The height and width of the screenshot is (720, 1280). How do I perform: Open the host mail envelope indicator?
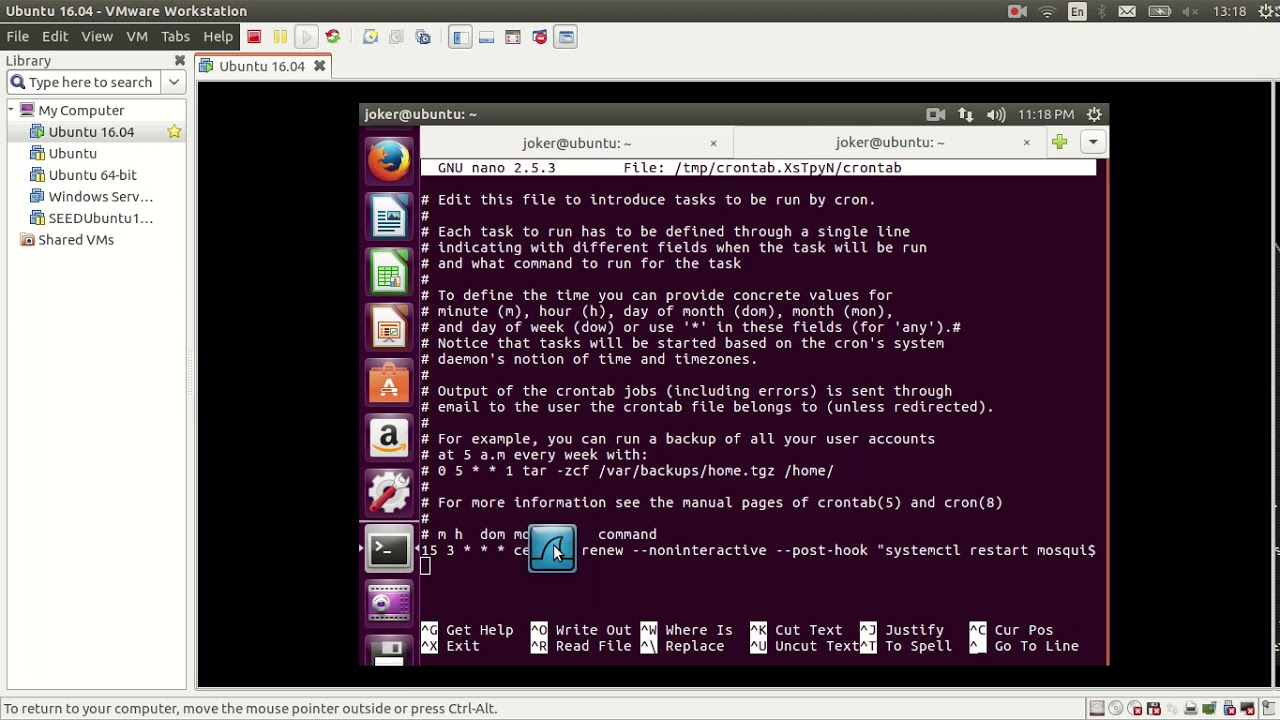point(1127,12)
